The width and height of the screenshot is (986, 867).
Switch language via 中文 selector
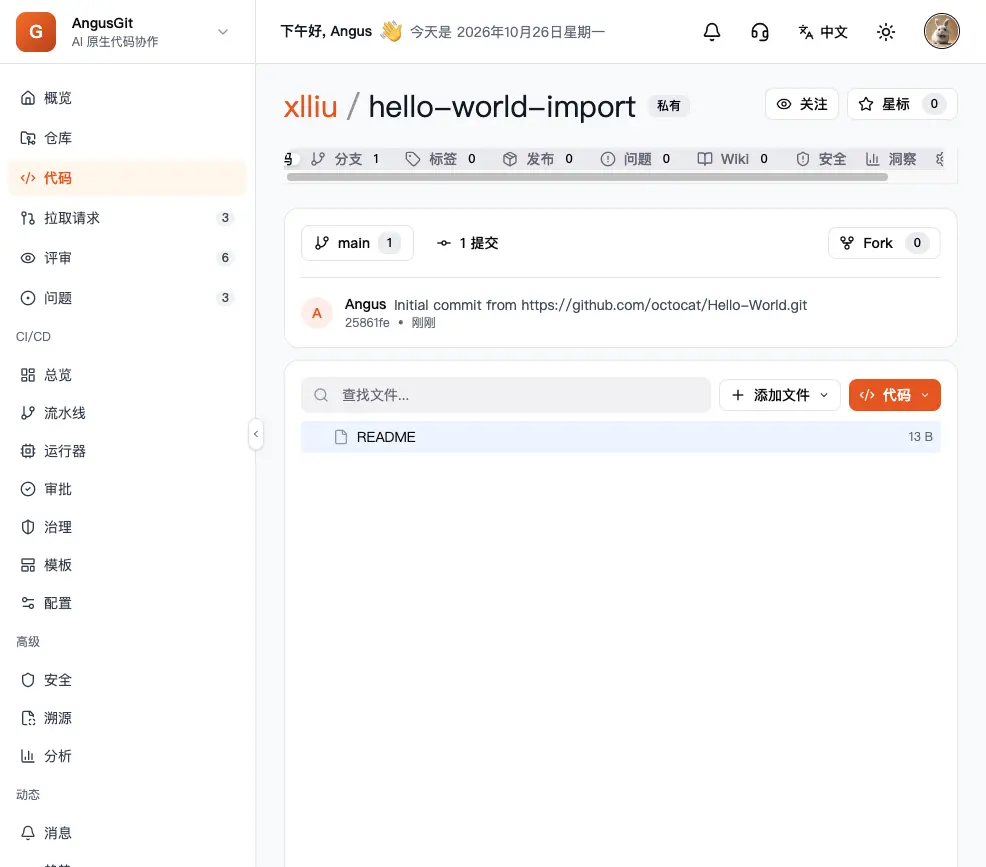click(823, 31)
